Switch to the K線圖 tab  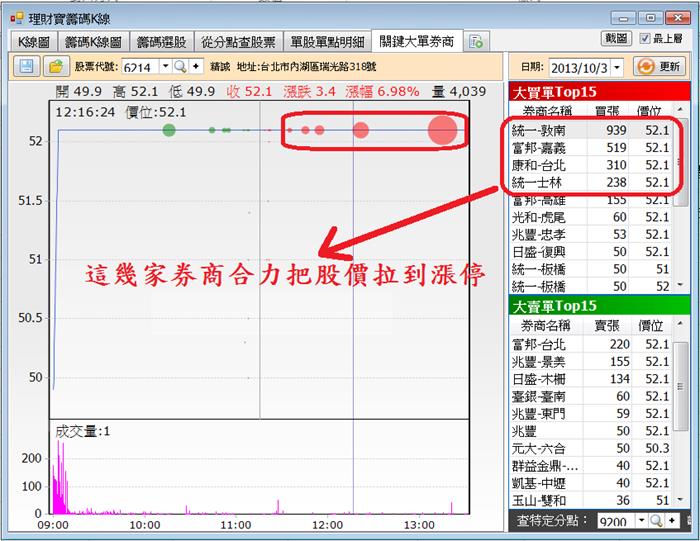pyautogui.click(x=33, y=42)
